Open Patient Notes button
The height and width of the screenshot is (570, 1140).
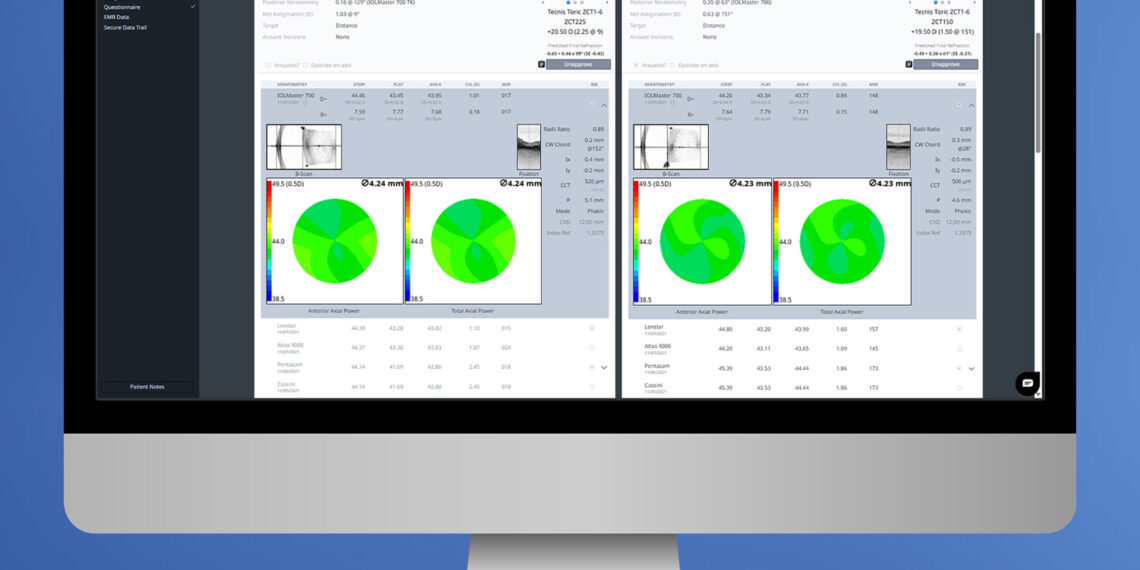(147, 387)
